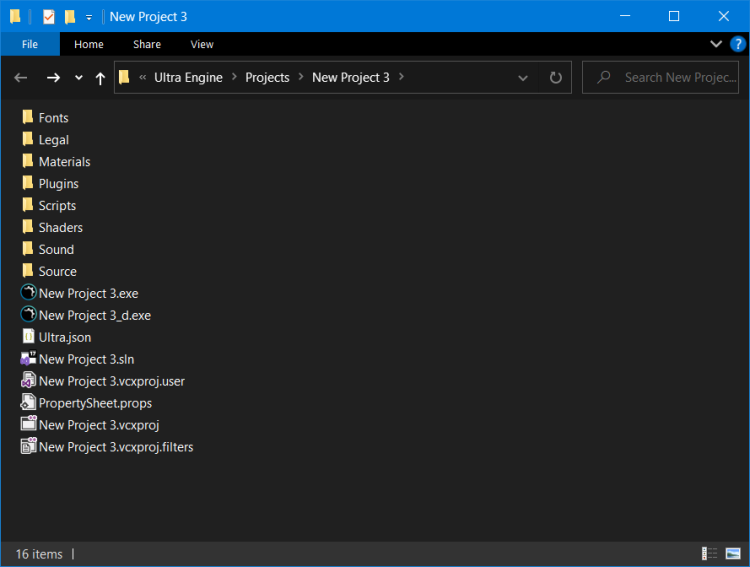Image resolution: width=750 pixels, height=567 pixels.
Task: Switch to large thumbnails view layout
Action: pos(733,554)
